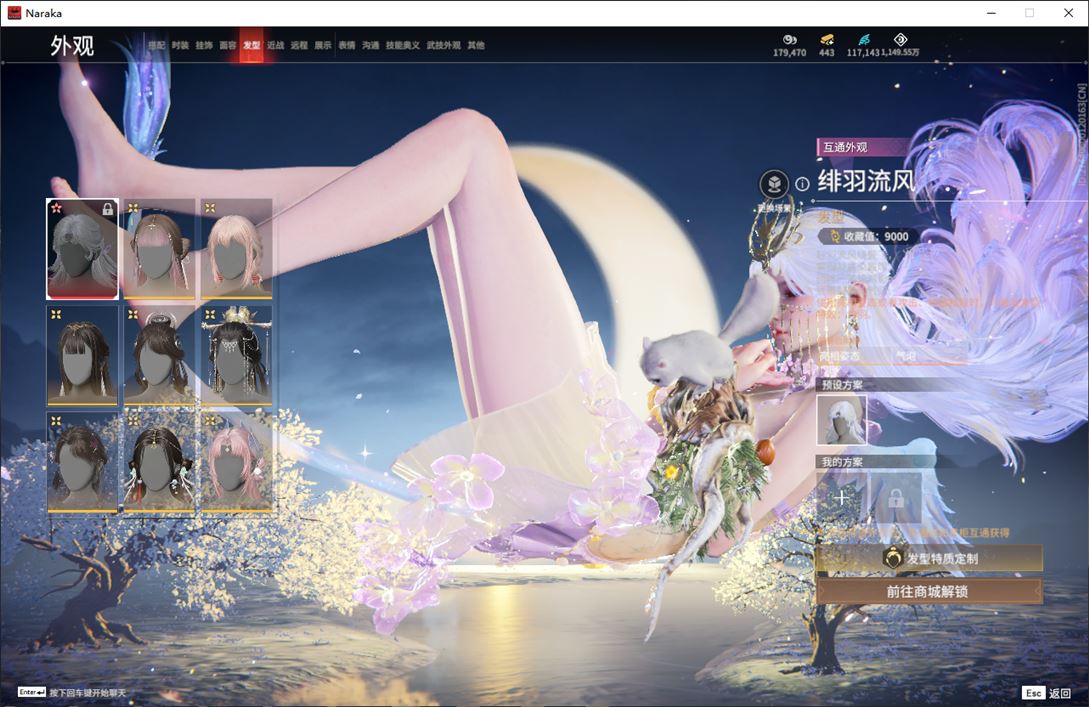Click the lock icon on first hairstyle
Screen dimensions: 1089x707
108,208
